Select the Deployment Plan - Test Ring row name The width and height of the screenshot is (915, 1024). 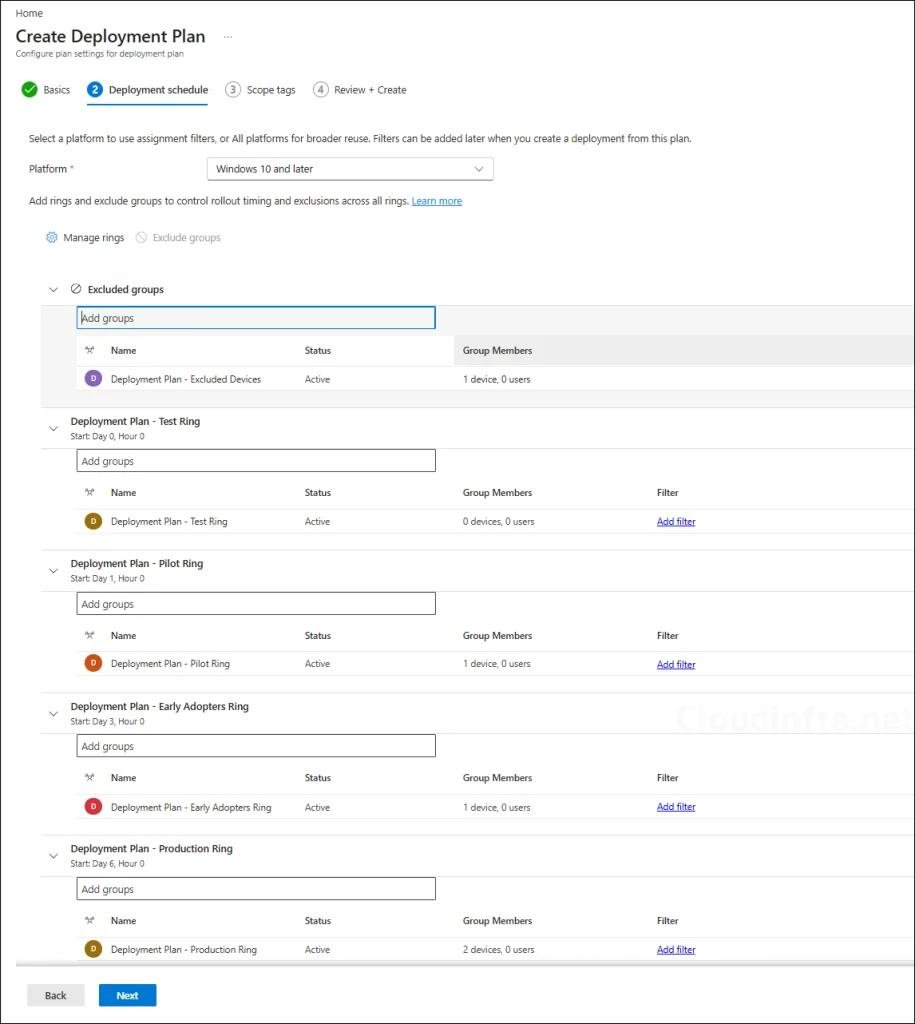[169, 522]
